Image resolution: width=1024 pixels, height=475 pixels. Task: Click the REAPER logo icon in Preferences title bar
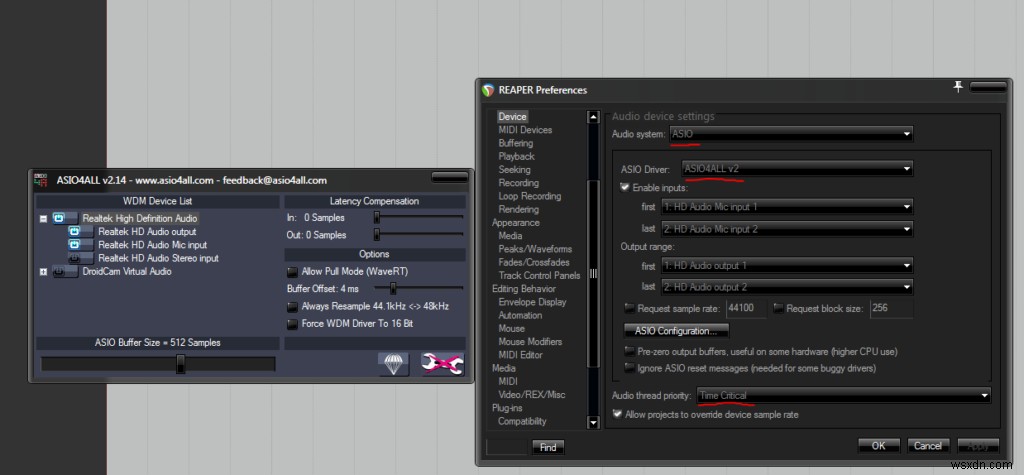coord(488,90)
